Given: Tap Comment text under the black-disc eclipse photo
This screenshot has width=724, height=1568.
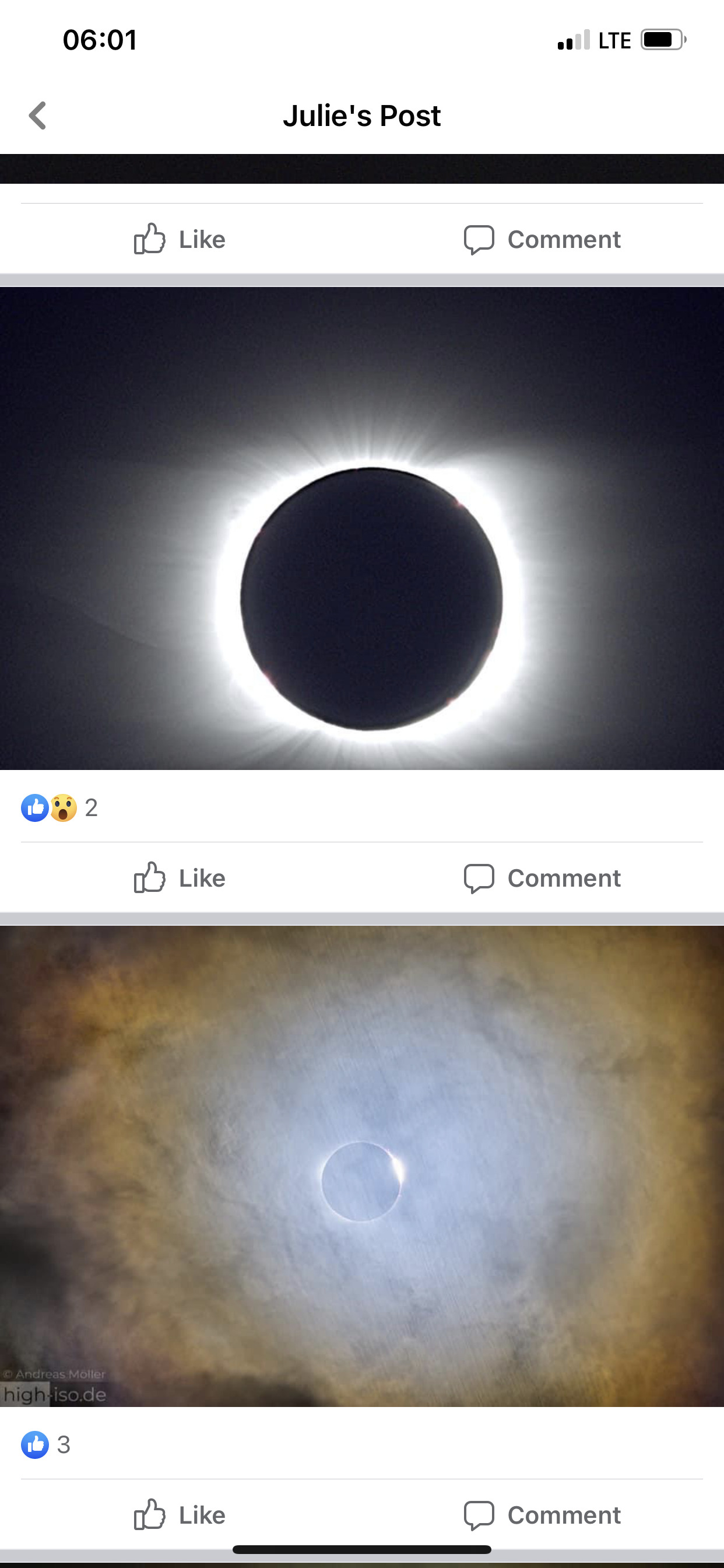Looking at the screenshot, I should 564,878.
